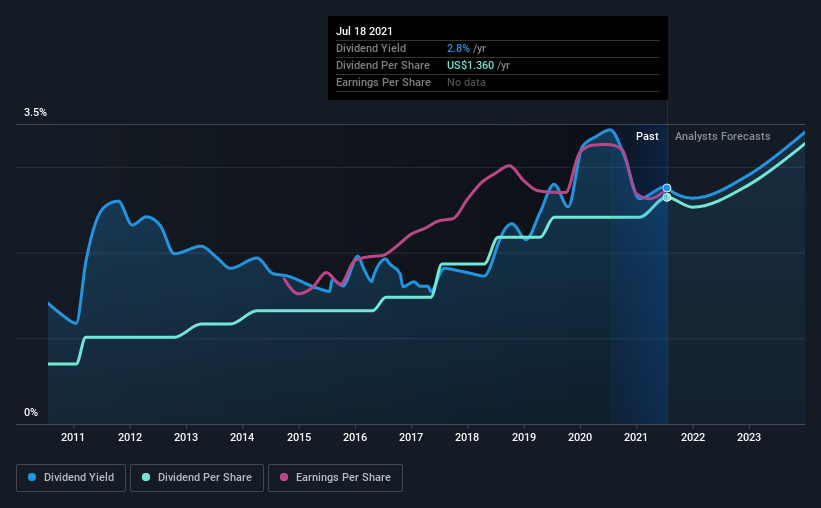Click the Dividend Per Share tooltip row label
The image size is (821, 508).
(383, 65)
